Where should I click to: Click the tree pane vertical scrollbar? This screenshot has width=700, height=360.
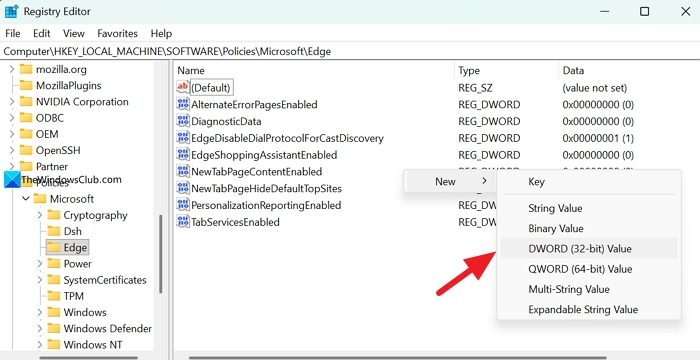(x=160, y=254)
